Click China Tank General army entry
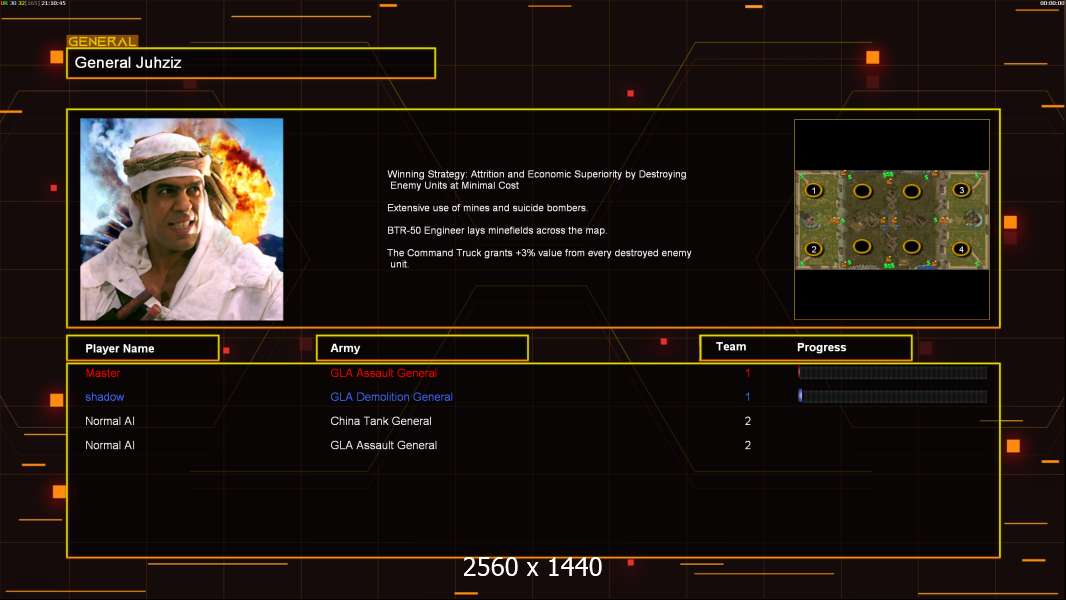Screen dimensions: 1066x600 click(x=381, y=421)
